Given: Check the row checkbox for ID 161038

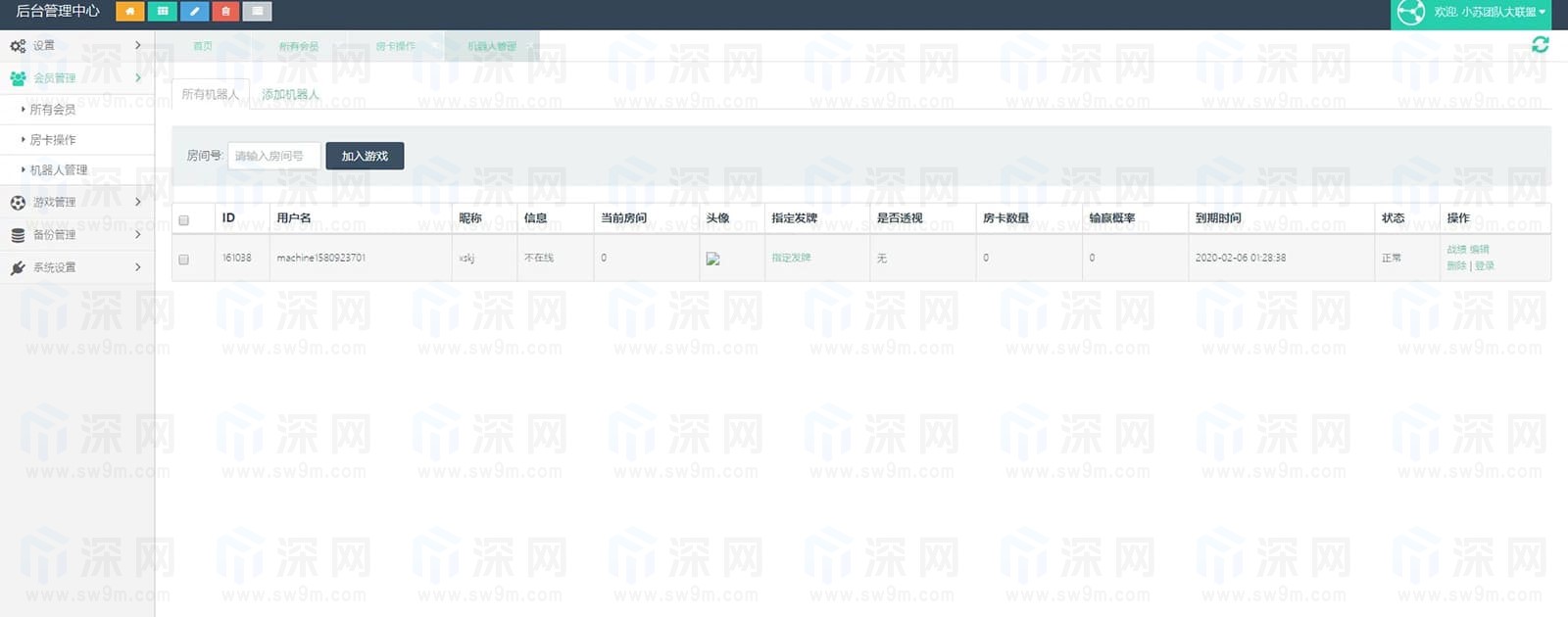Looking at the screenshot, I should pos(183,260).
